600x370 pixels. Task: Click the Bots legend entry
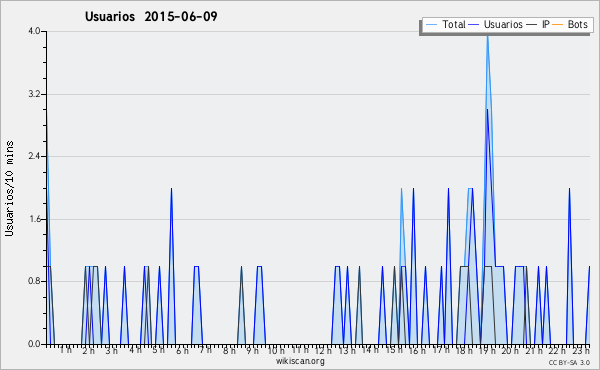[570, 24]
